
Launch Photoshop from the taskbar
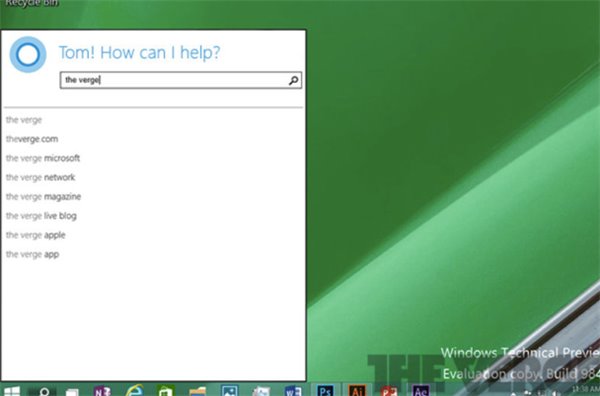click(x=325, y=391)
